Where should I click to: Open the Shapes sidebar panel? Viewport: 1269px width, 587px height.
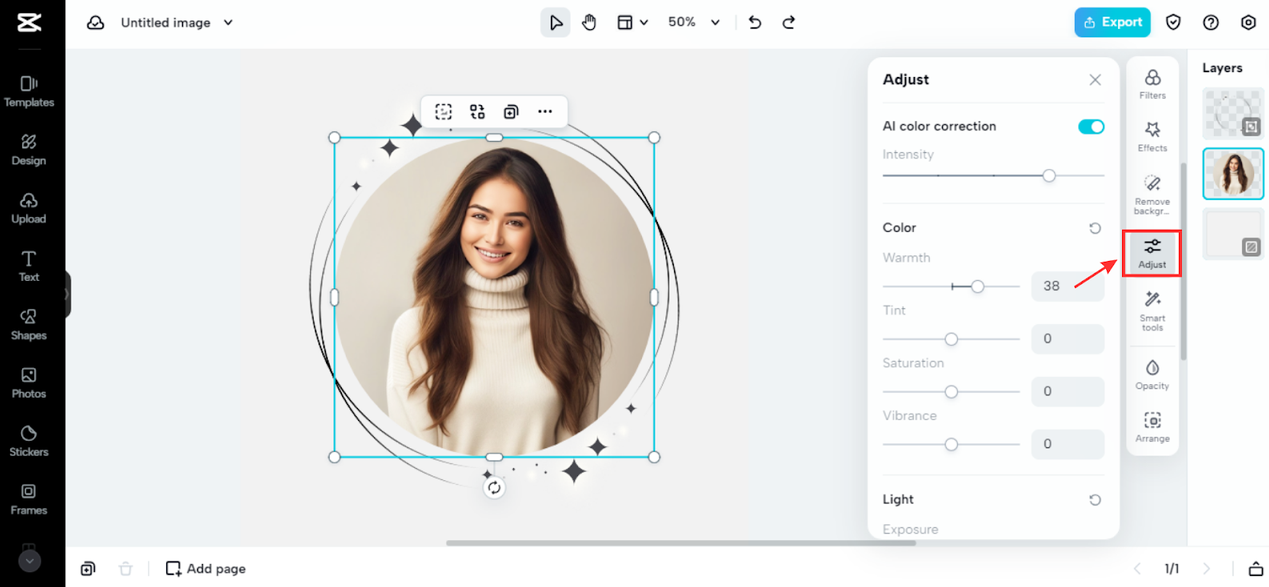(29, 324)
